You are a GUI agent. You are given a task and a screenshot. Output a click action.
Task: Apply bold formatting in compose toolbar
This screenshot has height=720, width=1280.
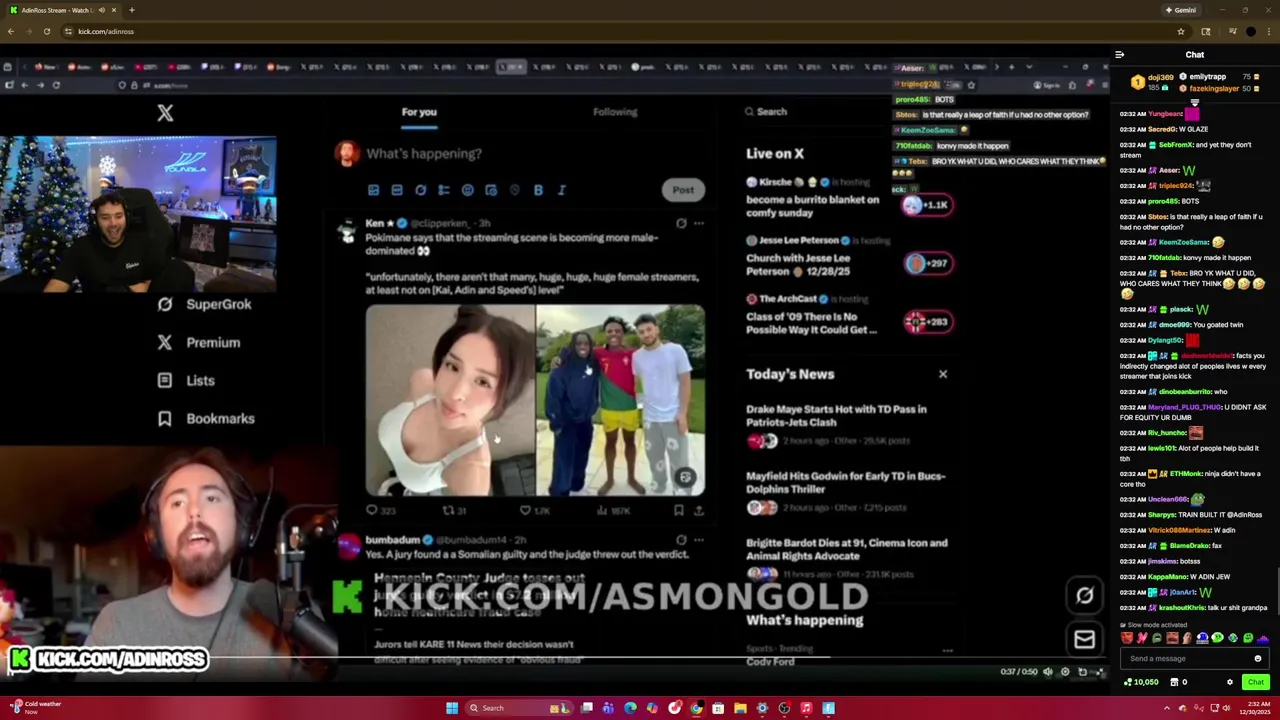pos(538,190)
